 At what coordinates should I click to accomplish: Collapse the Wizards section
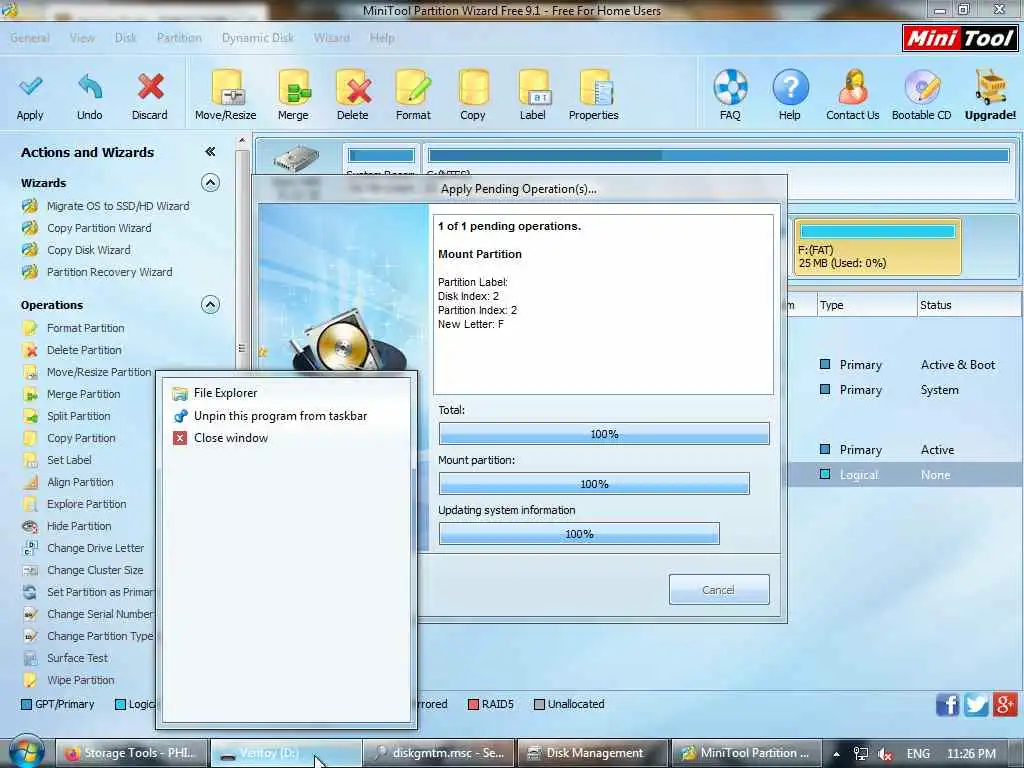click(x=210, y=183)
